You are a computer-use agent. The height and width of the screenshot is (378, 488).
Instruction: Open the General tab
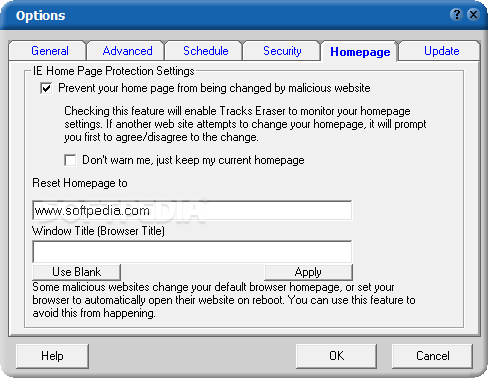click(49, 51)
